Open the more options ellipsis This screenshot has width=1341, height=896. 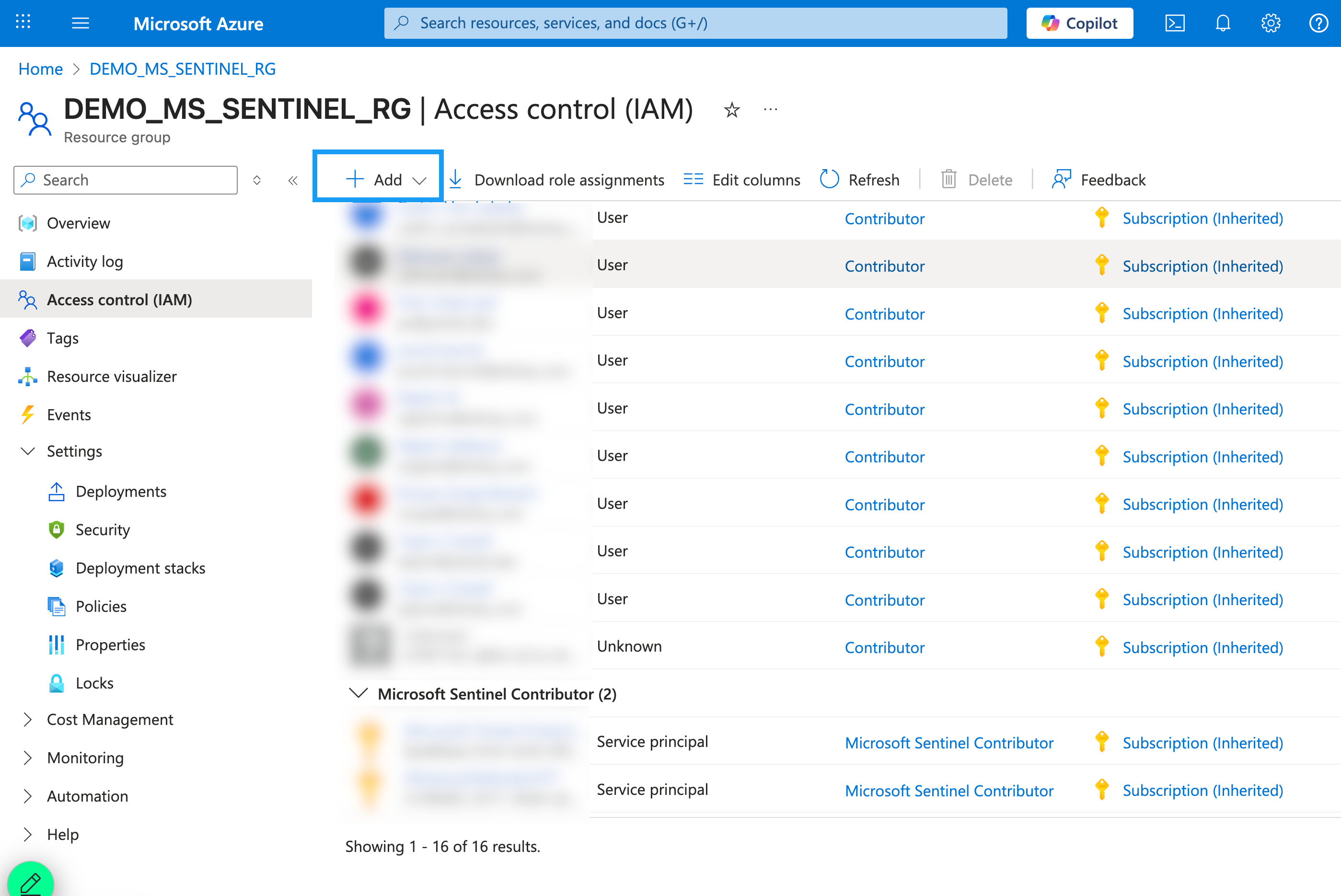[771, 109]
